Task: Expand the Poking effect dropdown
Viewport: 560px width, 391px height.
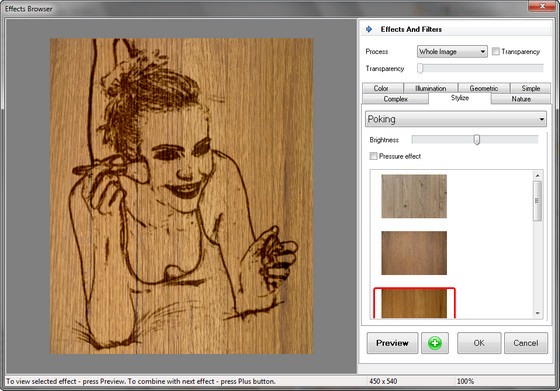Action: tap(456, 119)
